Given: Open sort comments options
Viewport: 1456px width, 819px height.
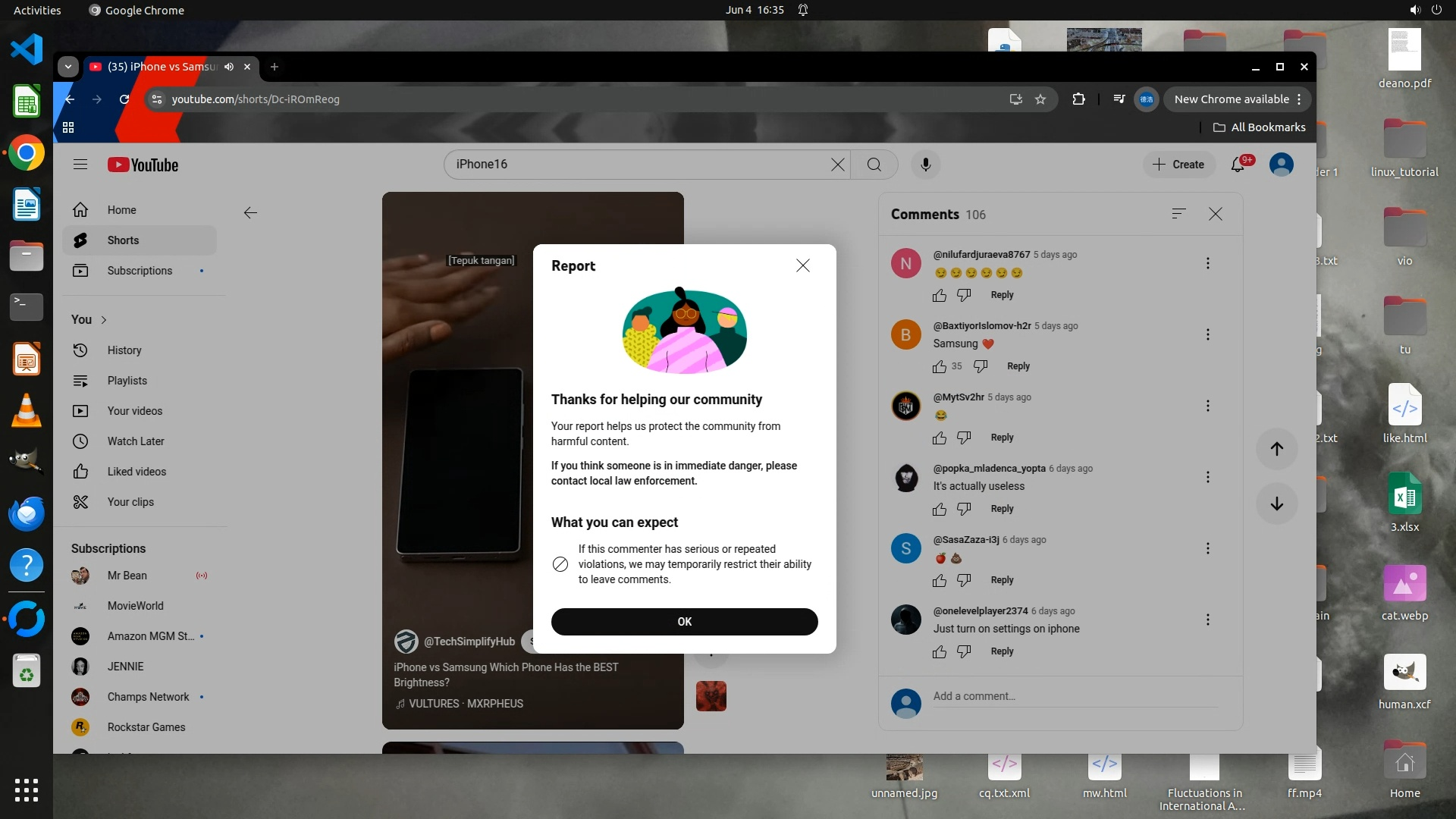Looking at the screenshot, I should pyautogui.click(x=1178, y=214).
